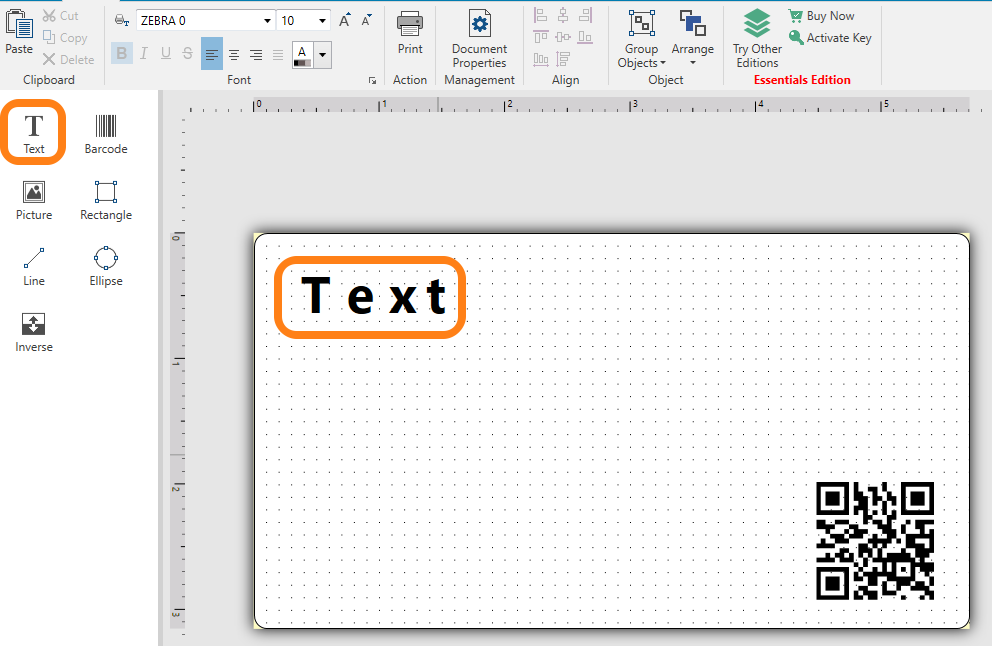
Task: Open Document Properties
Action: (x=479, y=40)
